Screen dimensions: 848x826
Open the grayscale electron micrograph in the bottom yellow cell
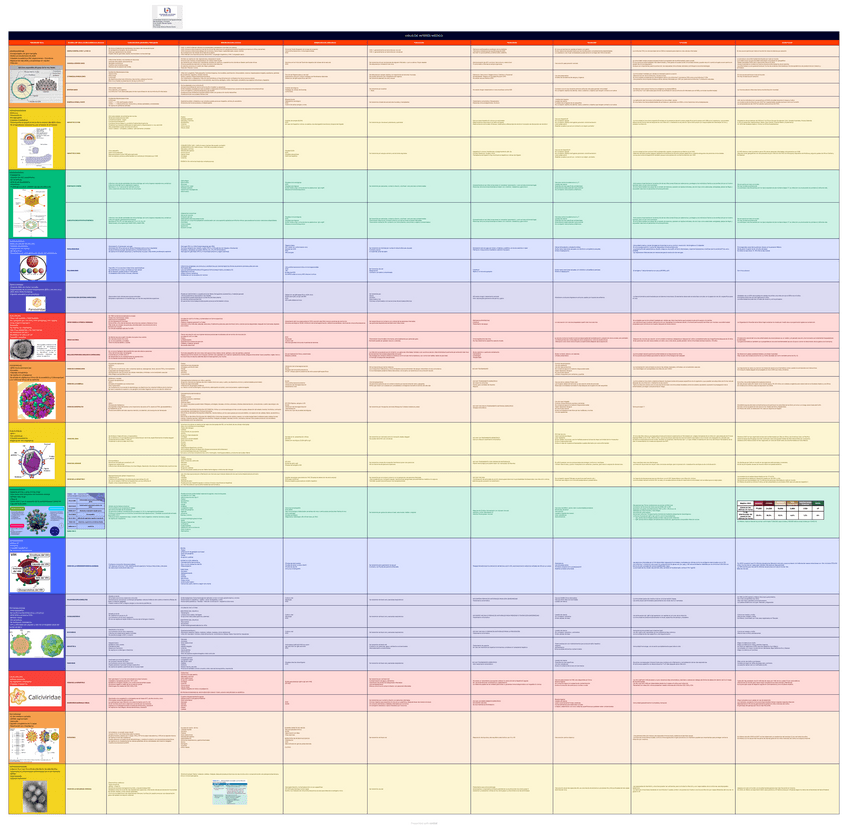point(35,796)
